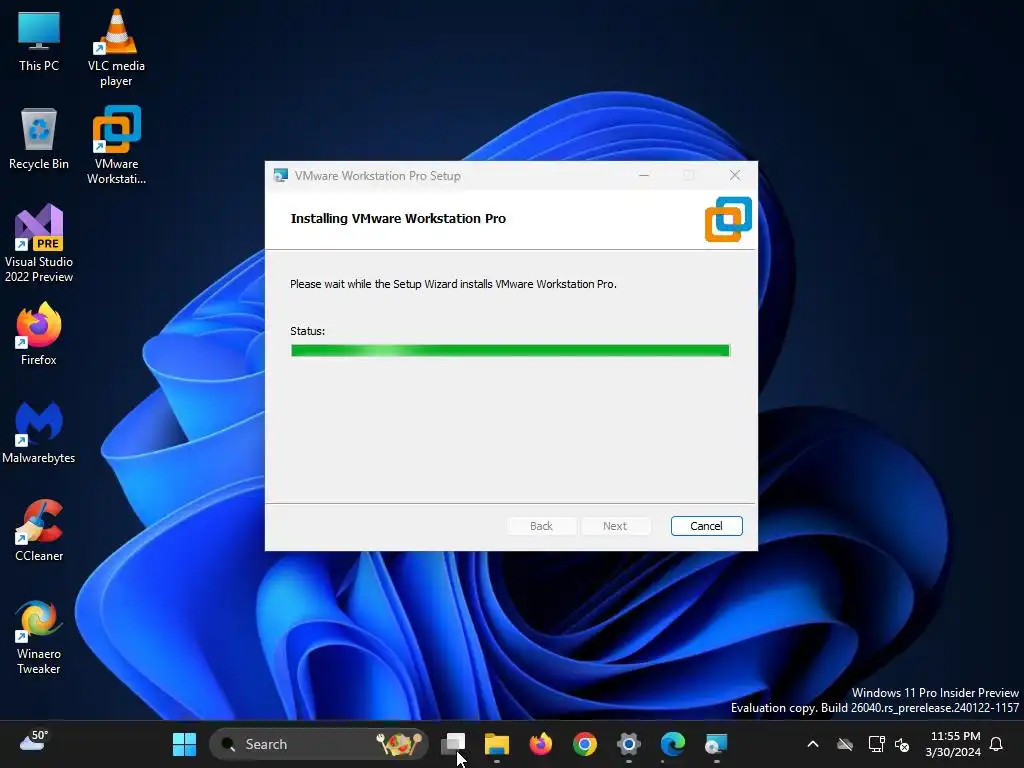Open File Explorer from the taskbar
Image resolution: width=1024 pixels, height=768 pixels.
point(497,744)
